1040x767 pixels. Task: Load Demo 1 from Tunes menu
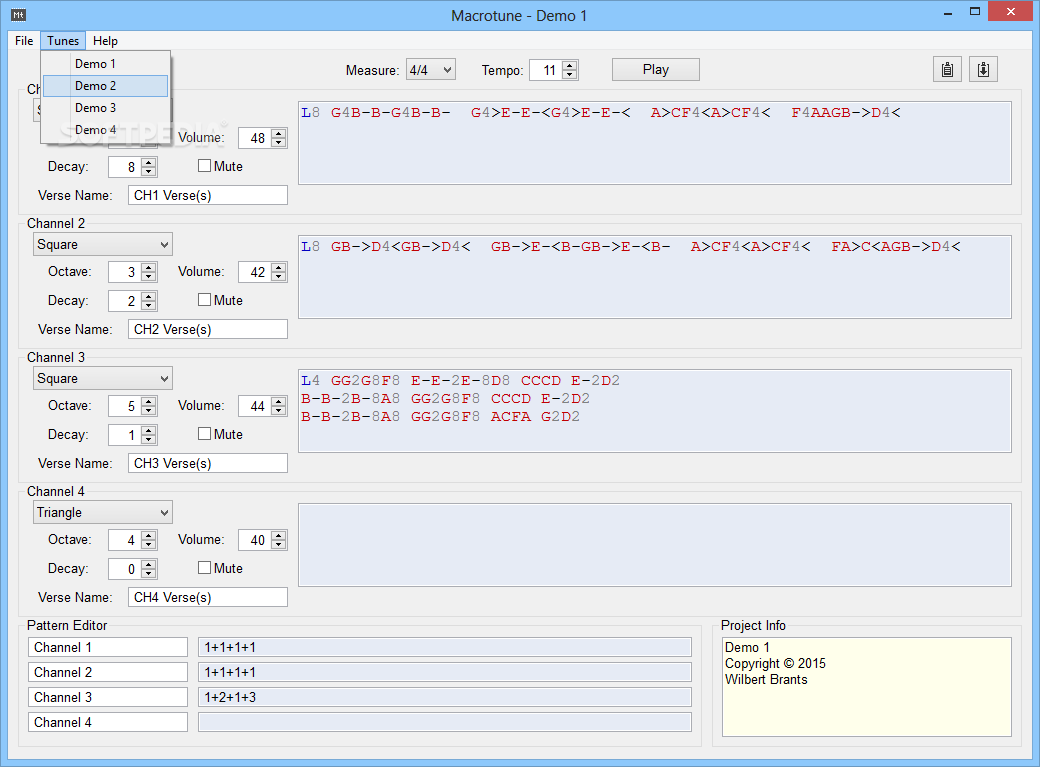pos(105,64)
